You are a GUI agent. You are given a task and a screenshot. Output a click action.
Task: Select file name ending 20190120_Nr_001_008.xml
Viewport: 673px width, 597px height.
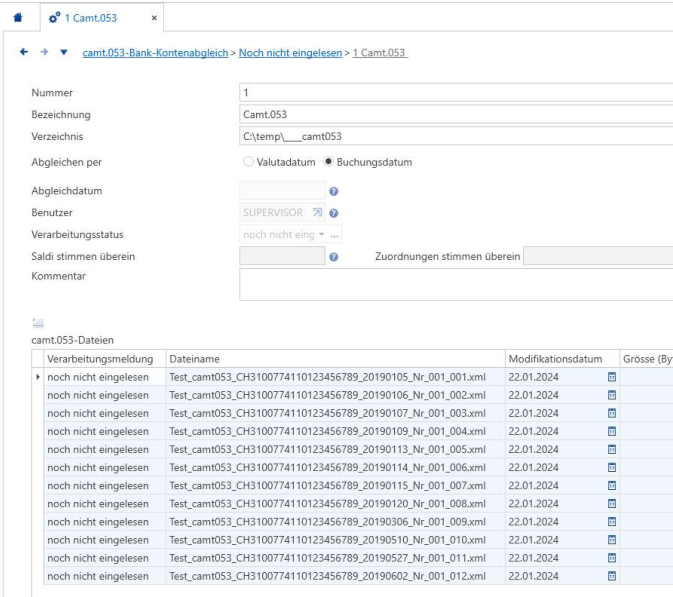point(327,503)
